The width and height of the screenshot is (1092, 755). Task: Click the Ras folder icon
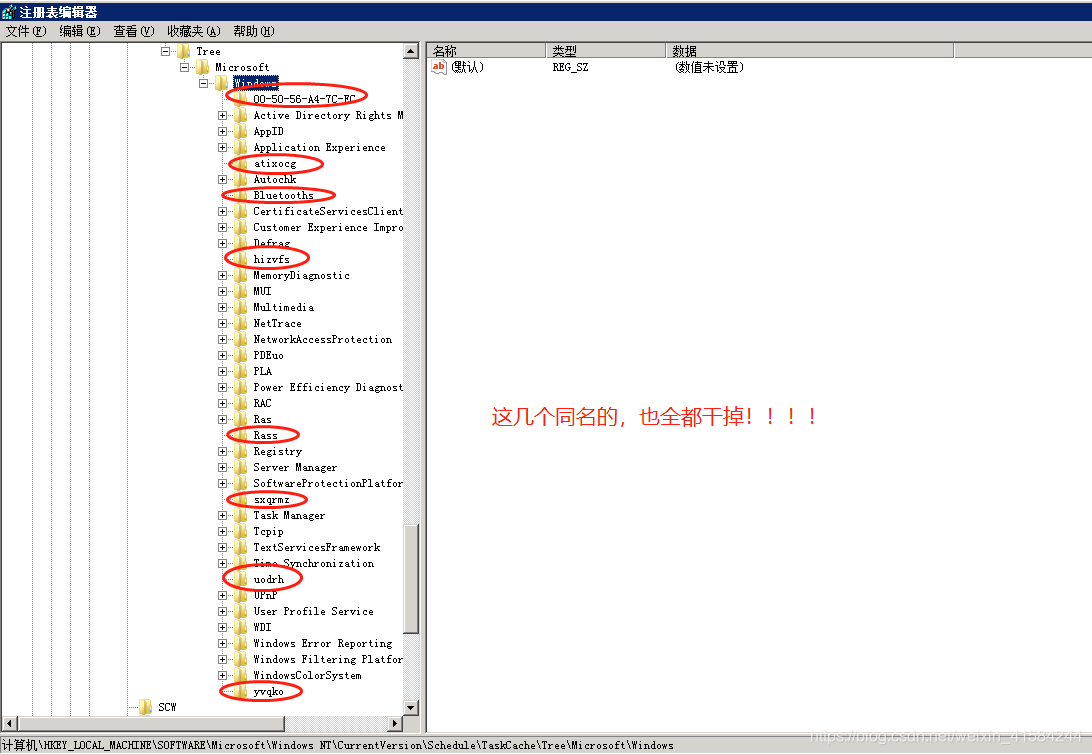(241, 419)
